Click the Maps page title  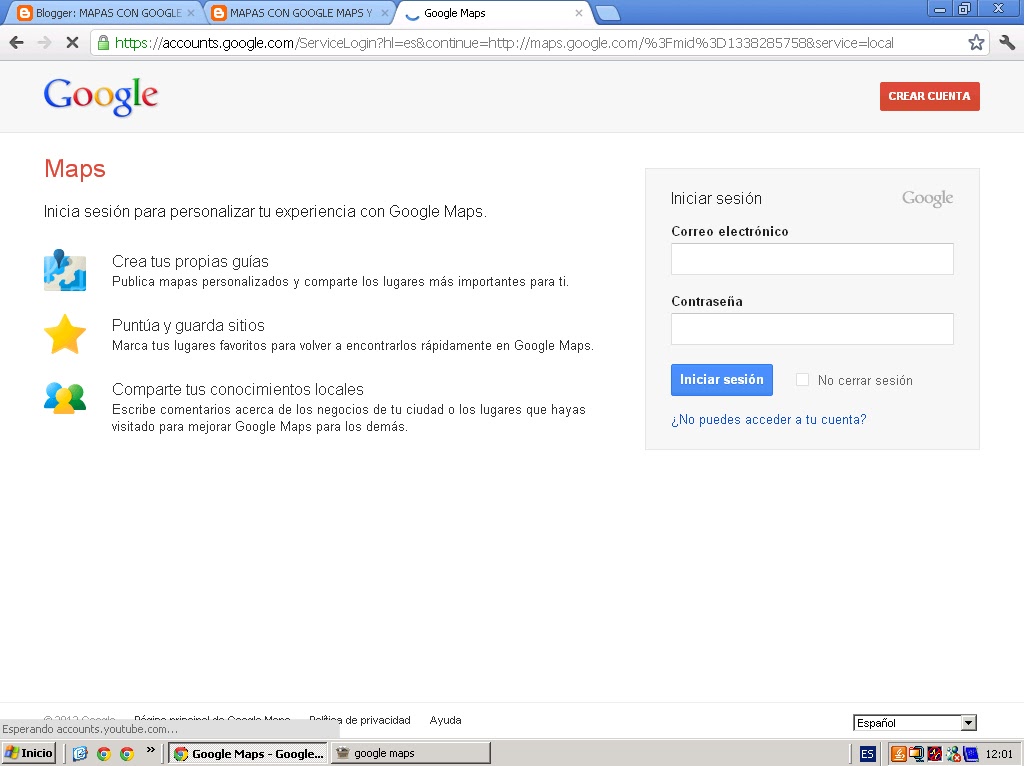point(75,169)
